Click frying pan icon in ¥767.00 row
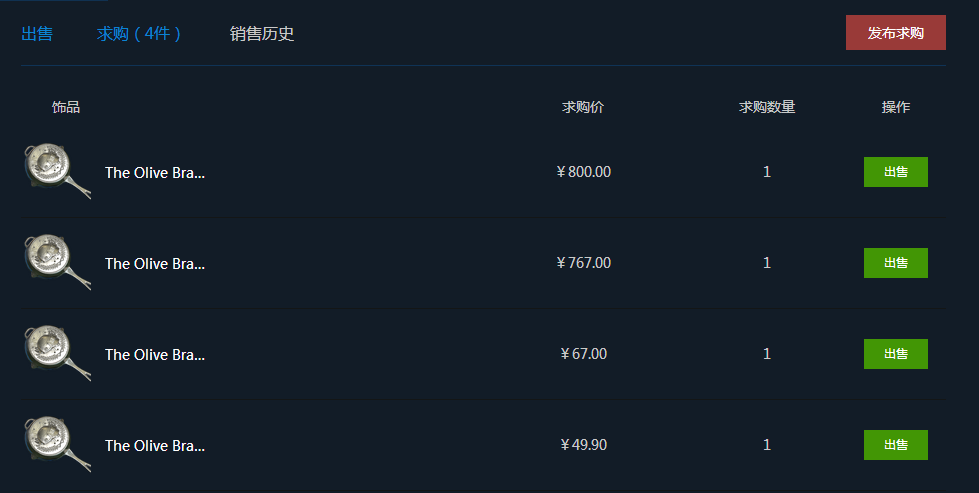The image size is (979, 493). (57, 263)
